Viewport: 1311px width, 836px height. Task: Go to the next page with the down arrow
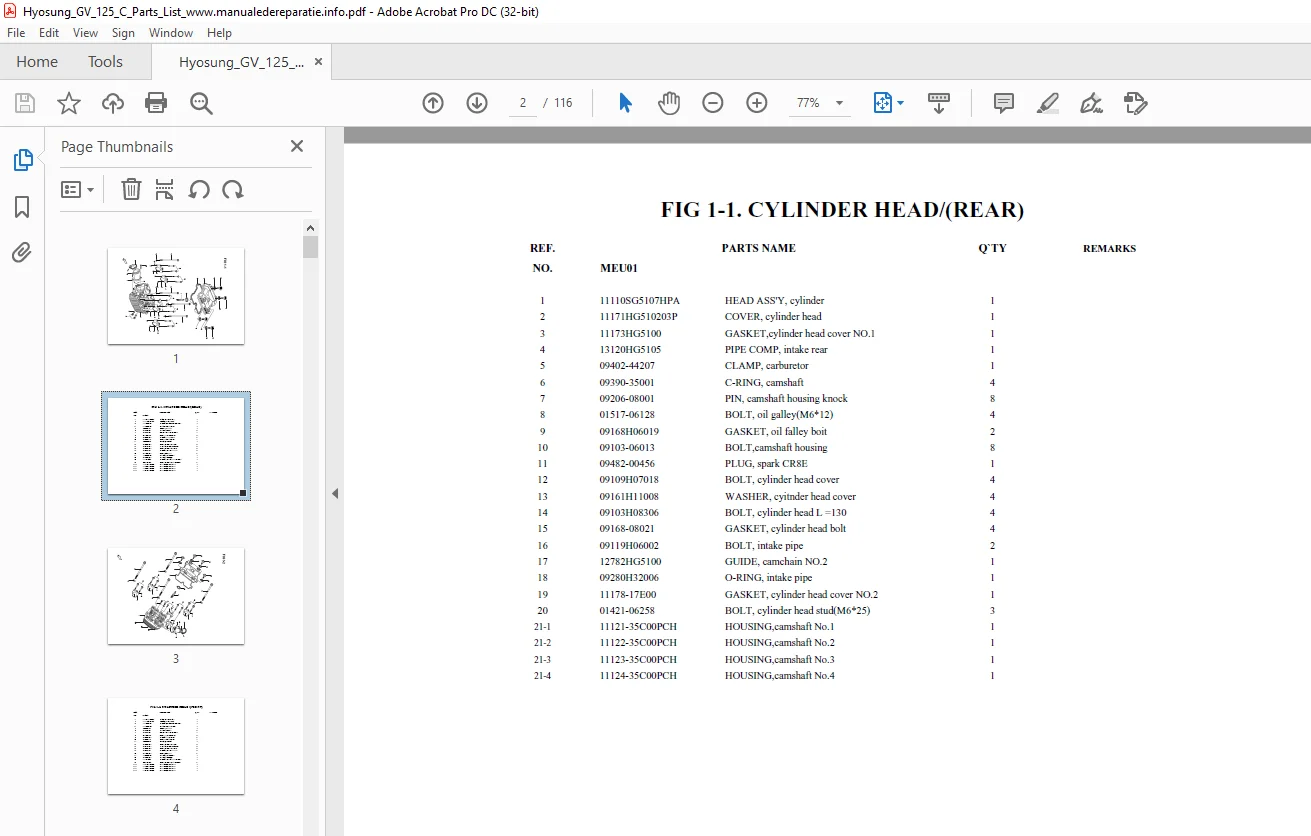click(477, 103)
